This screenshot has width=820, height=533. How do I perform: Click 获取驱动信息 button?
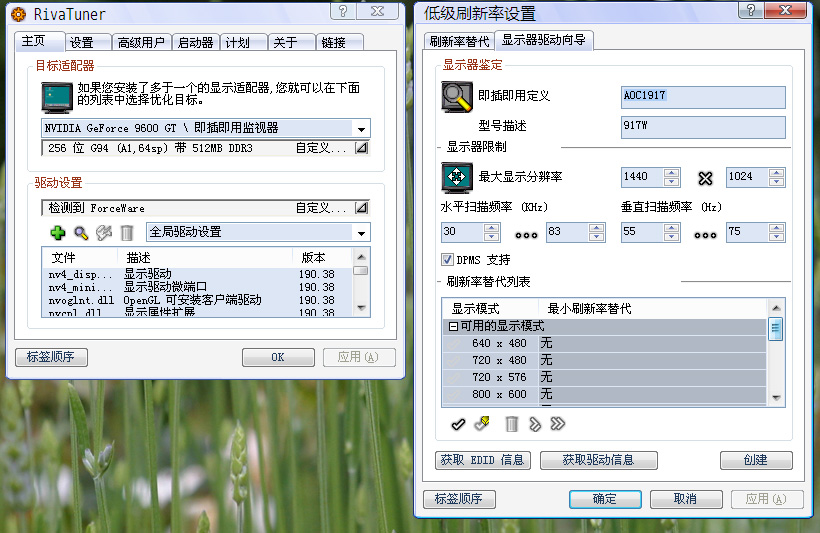(x=599, y=460)
